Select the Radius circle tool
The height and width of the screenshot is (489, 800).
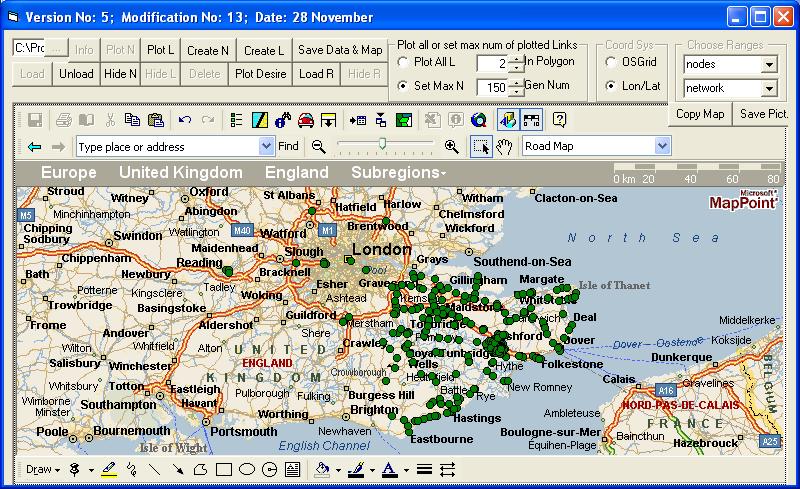click(x=269, y=470)
